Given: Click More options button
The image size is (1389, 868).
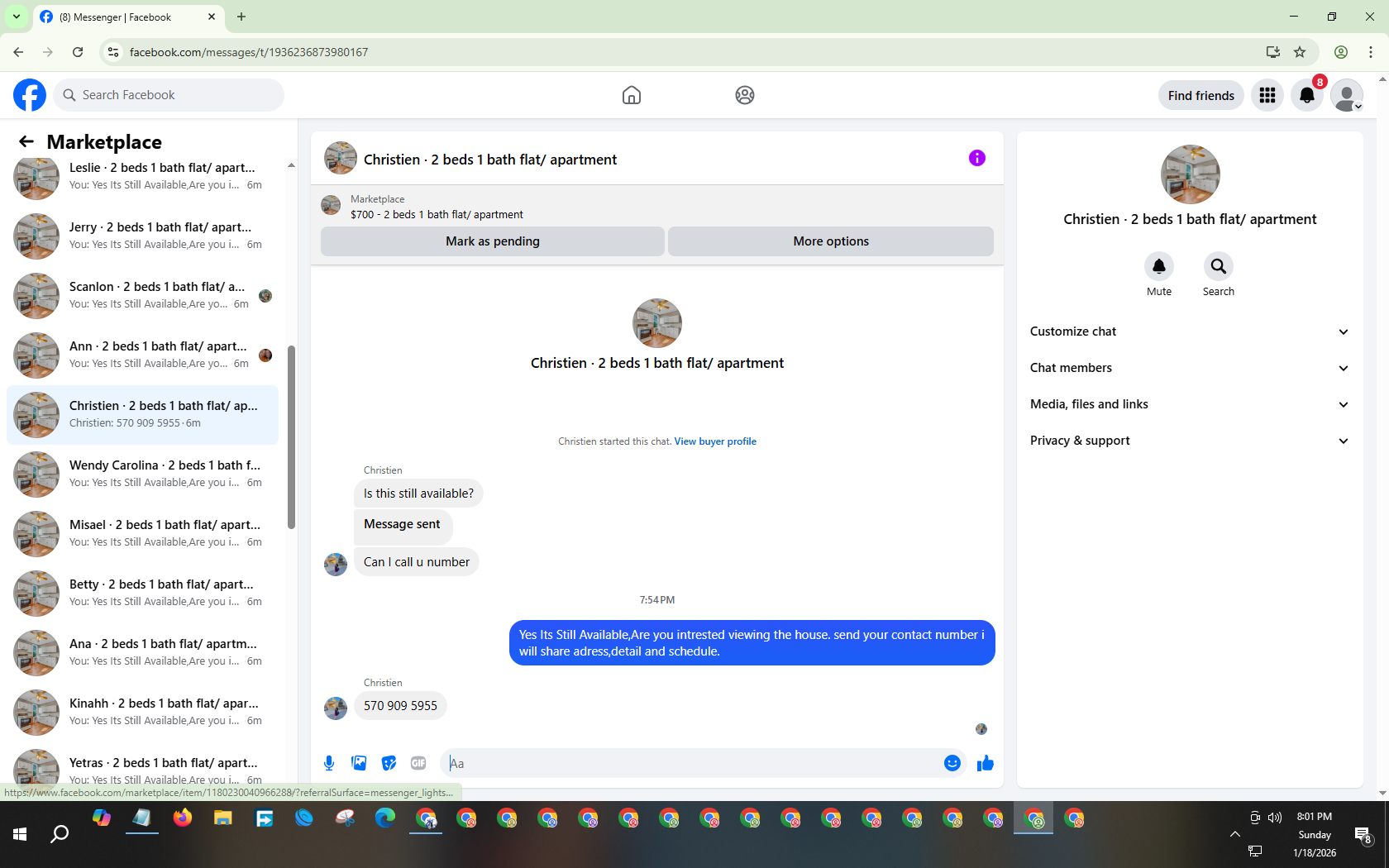Looking at the screenshot, I should (831, 241).
